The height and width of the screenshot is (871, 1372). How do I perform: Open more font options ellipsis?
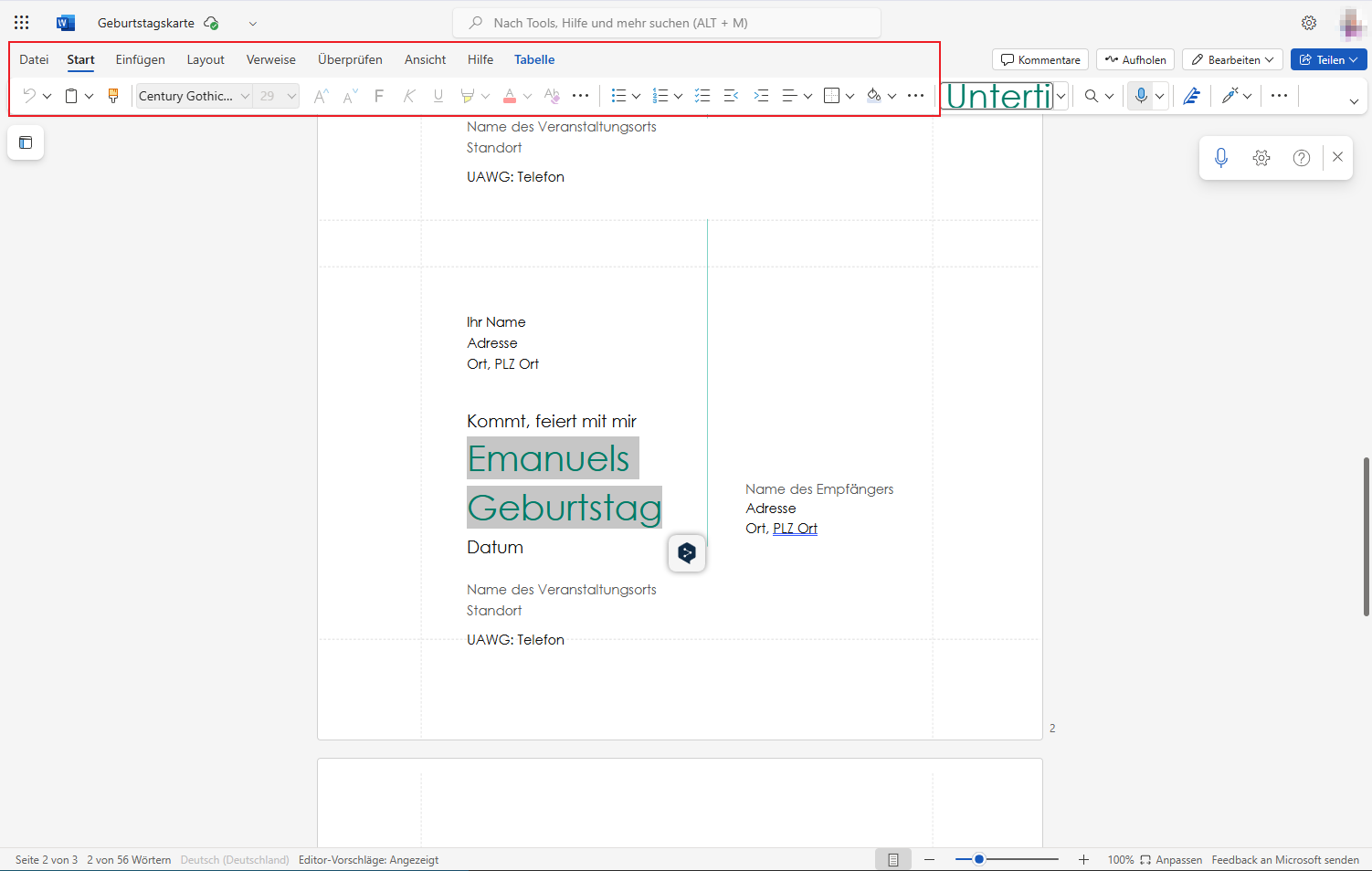pyautogui.click(x=581, y=96)
